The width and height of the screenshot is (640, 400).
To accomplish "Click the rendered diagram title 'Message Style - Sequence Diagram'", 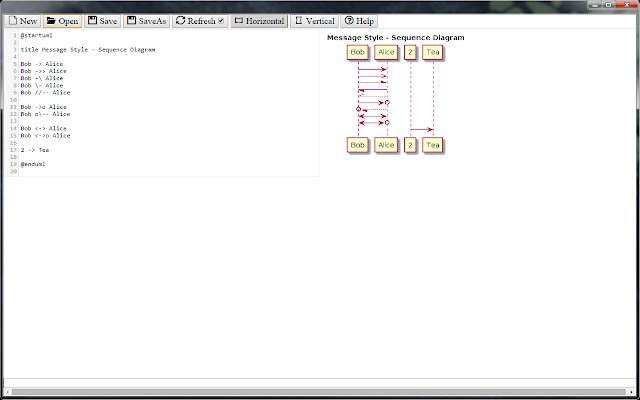I will tap(396, 38).
